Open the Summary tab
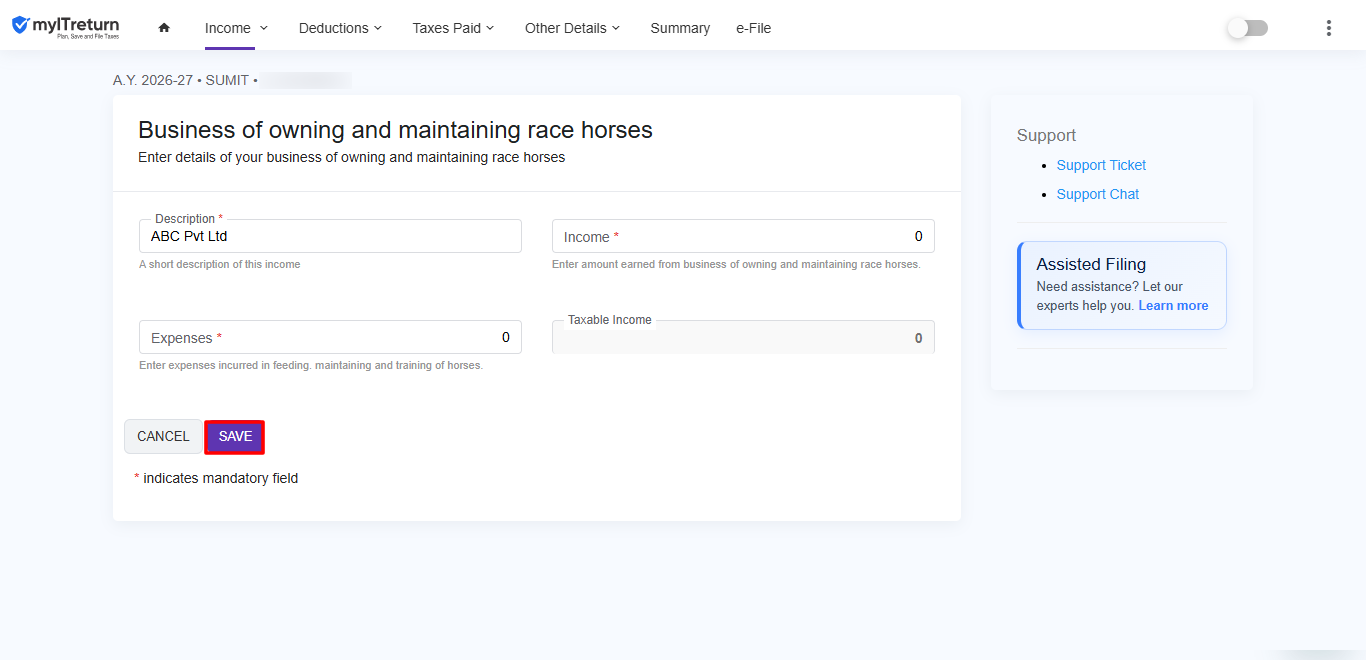1366x660 pixels. 680,28
